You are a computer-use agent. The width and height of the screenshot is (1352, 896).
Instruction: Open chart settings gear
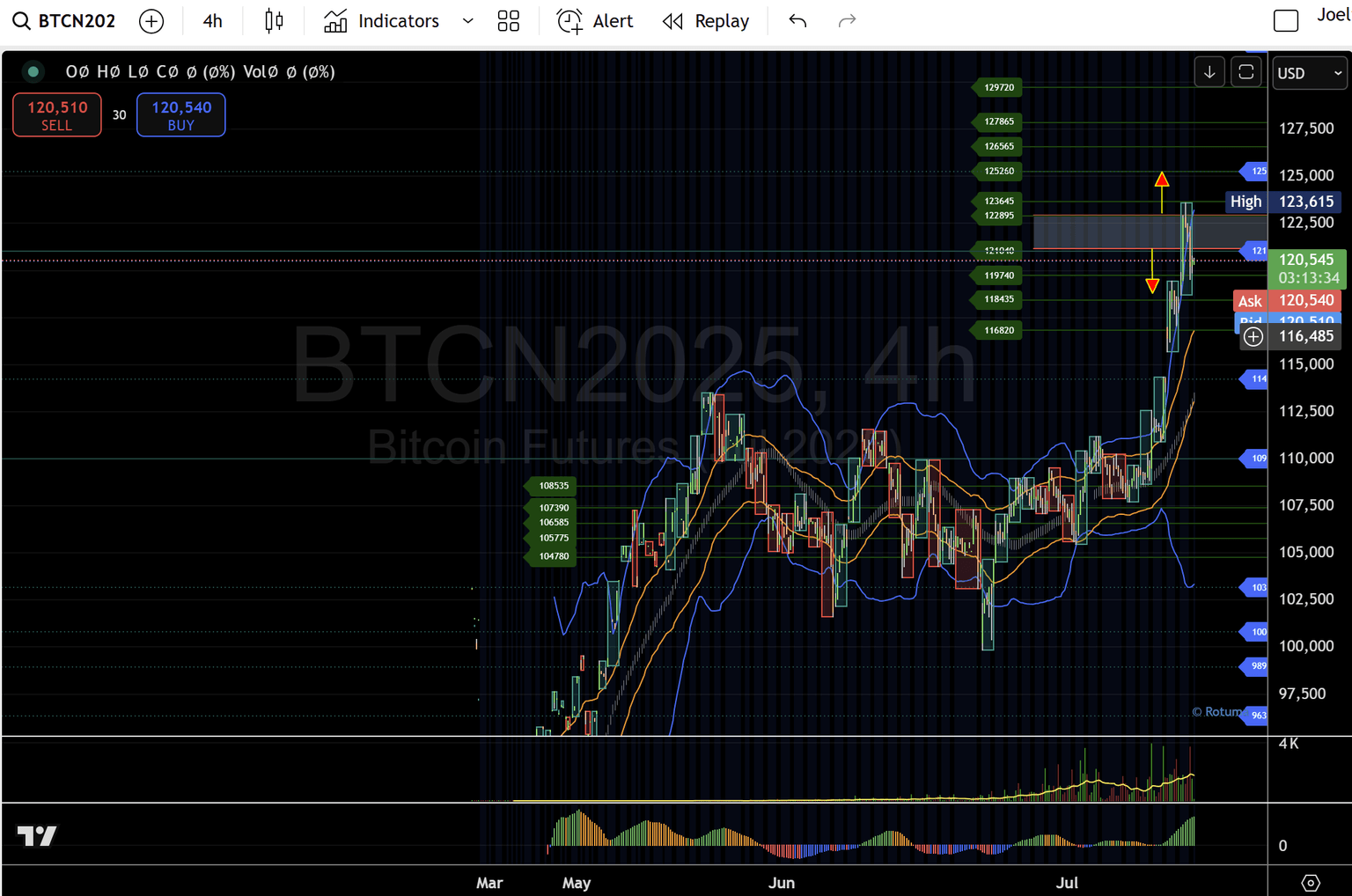1310,883
